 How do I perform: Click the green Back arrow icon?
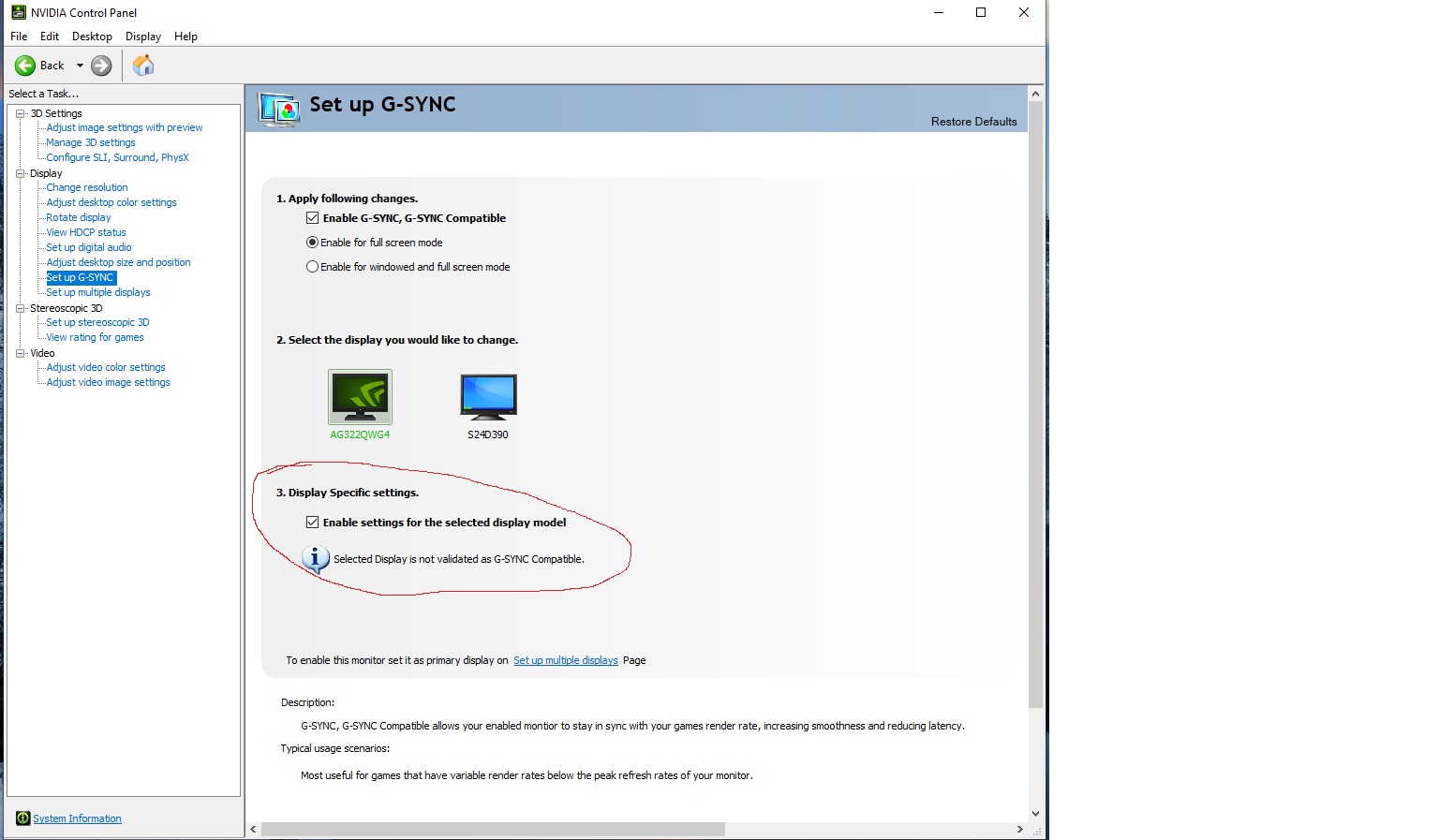pyautogui.click(x=25, y=66)
